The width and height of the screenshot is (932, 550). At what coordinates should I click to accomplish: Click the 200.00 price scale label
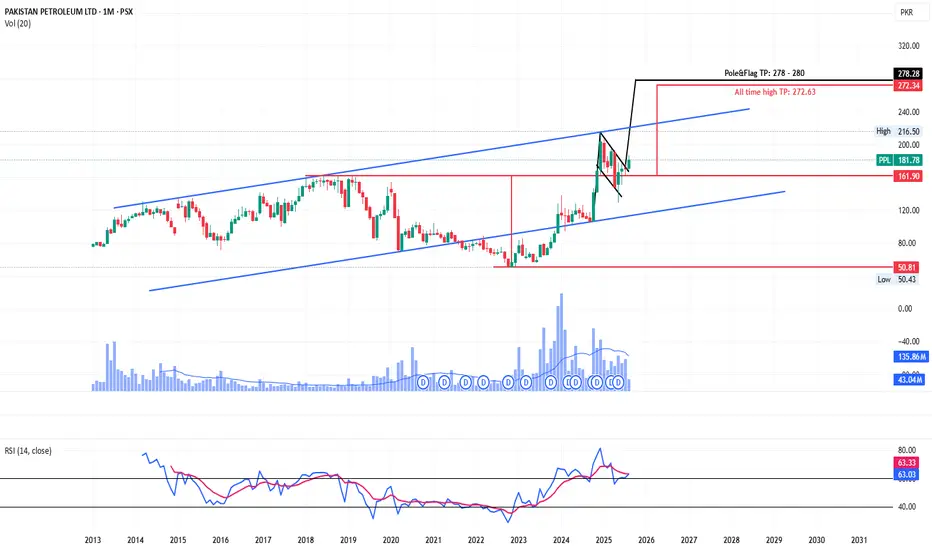tap(908, 145)
